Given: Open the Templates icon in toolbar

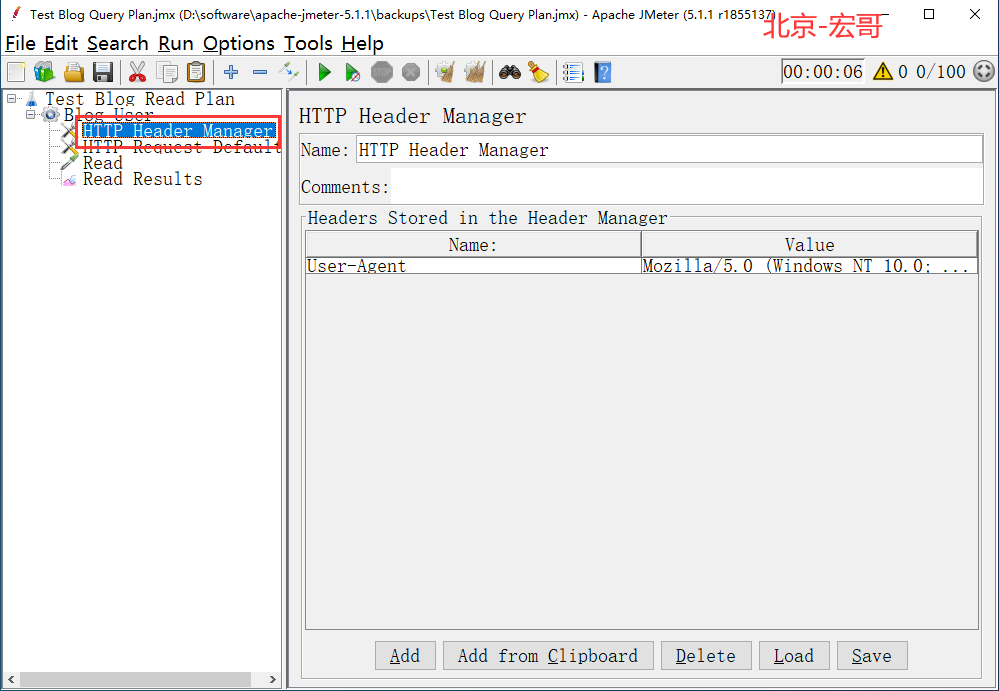Looking at the screenshot, I should (x=45, y=72).
